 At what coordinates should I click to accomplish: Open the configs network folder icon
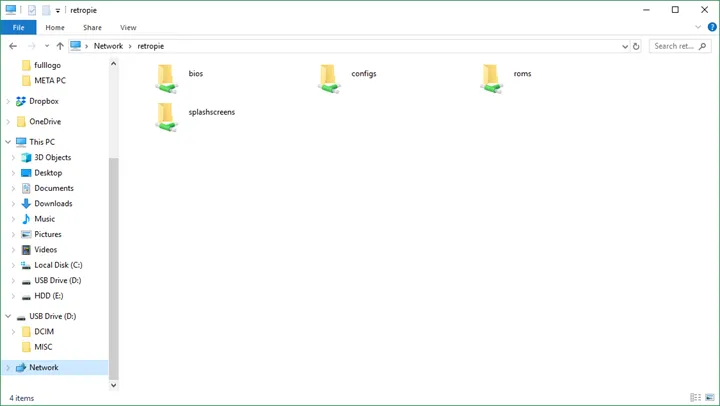(x=329, y=79)
